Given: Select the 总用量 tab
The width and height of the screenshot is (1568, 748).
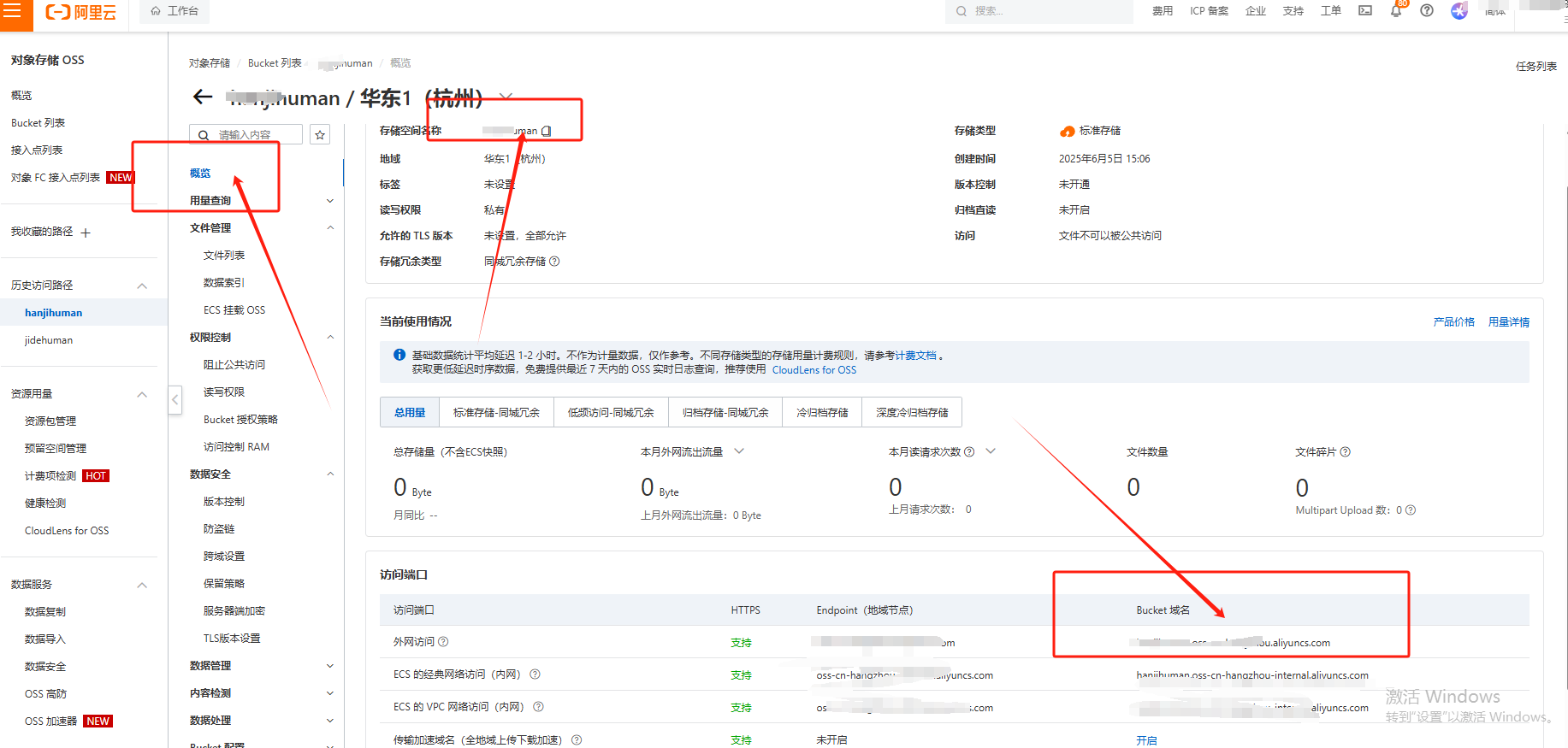Looking at the screenshot, I should click(x=410, y=412).
